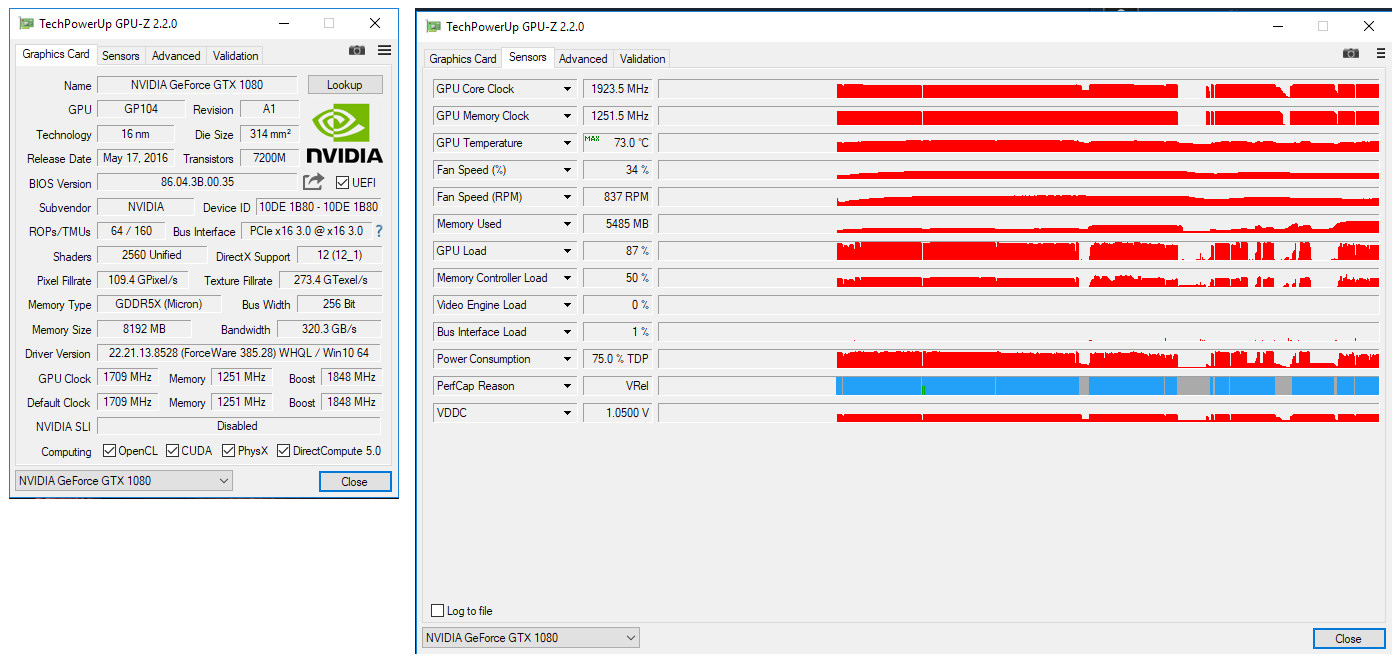Switch to Graphics Card tab in Sensors window
This screenshot has height=663, width=1396.
pyautogui.click(x=463, y=59)
